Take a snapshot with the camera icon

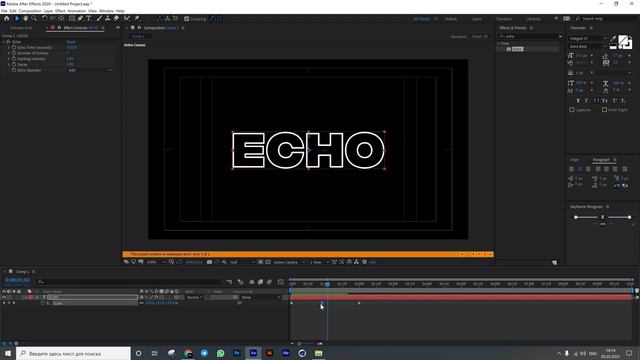click(209, 262)
